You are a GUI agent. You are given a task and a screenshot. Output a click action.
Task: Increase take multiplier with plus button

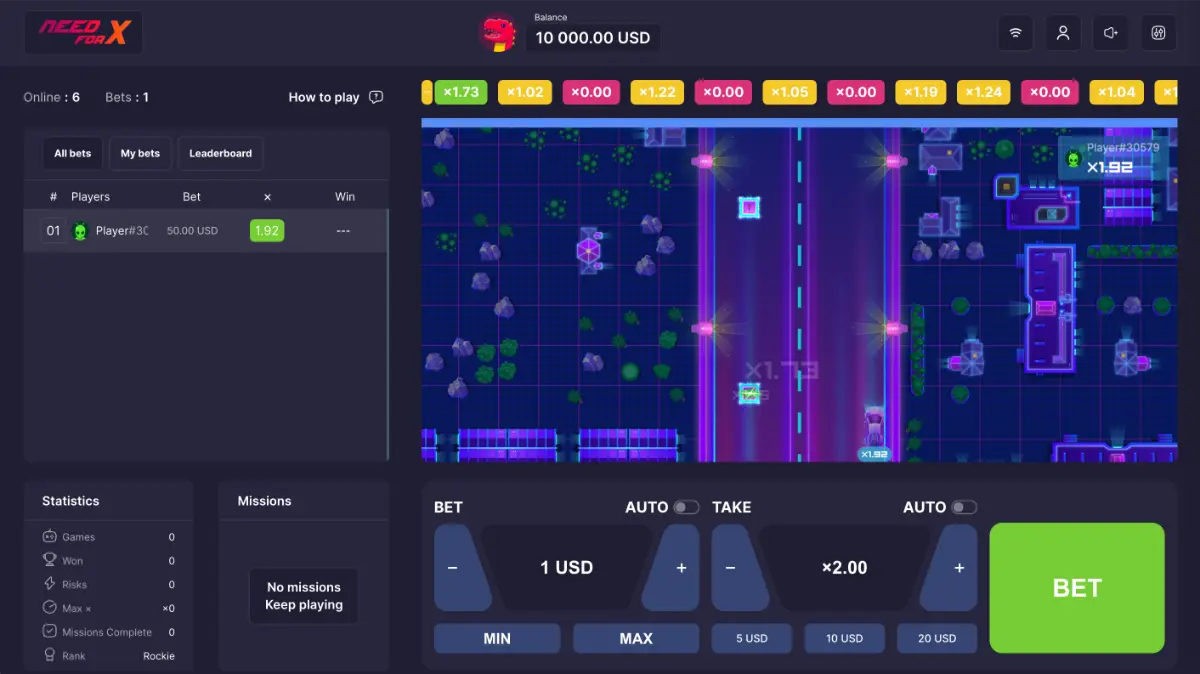tap(957, 568)
